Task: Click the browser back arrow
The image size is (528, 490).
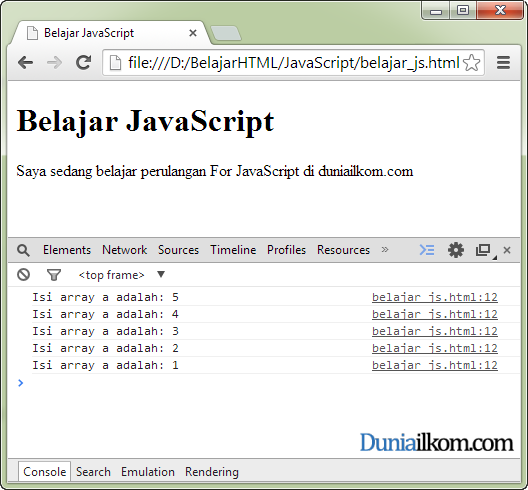Action: (26, 63)
